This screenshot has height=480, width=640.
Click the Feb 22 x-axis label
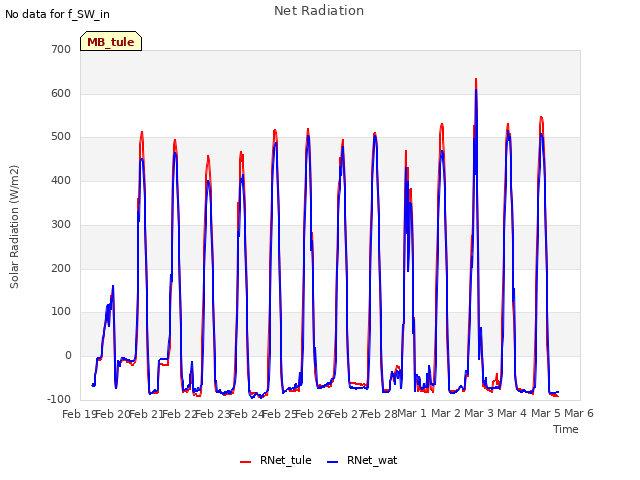pyautogui.click(x=180, y=414)
